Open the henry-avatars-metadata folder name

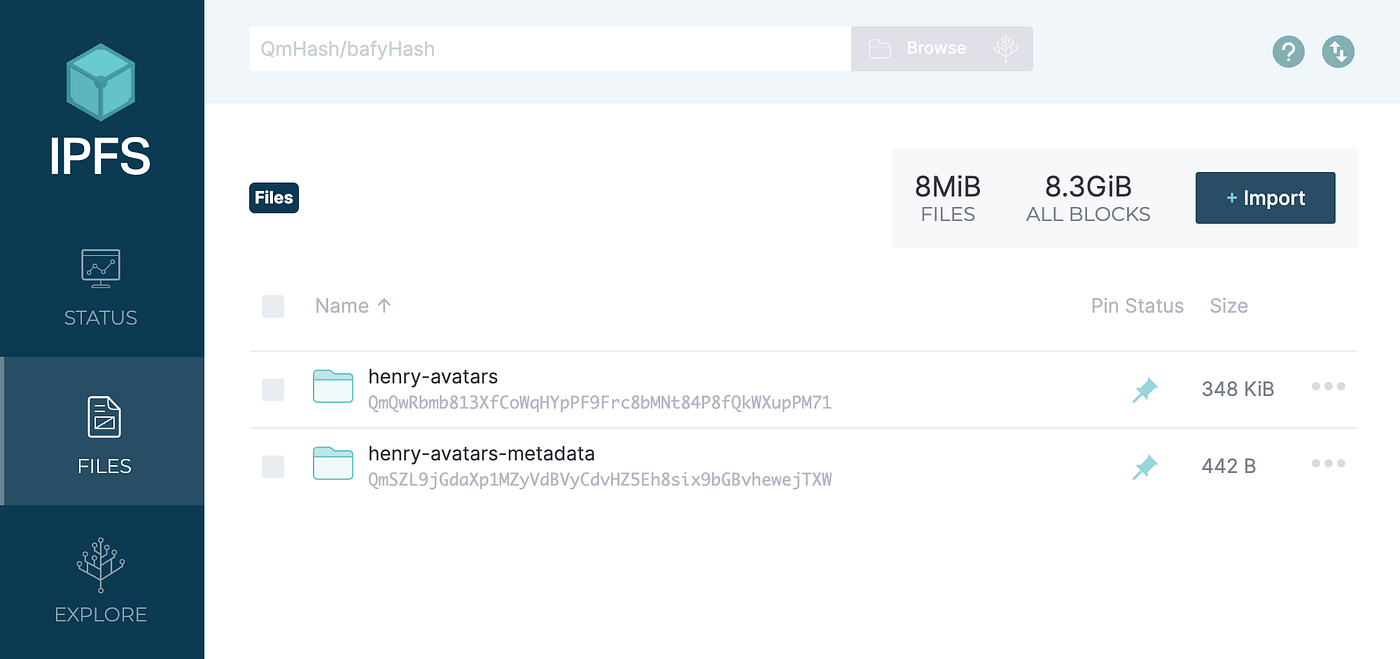point(481,454)
